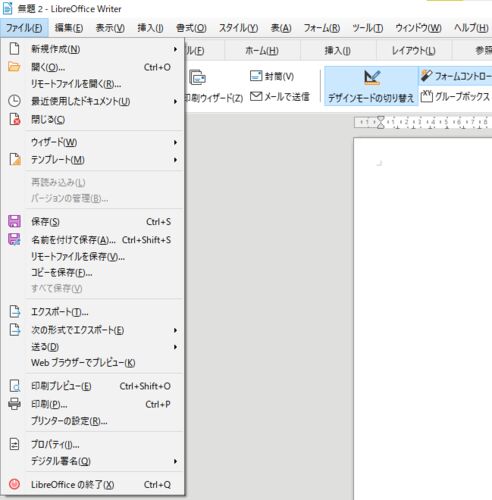Click the Save As icon beside 名前を付けて保存

(x=14, y=239)
